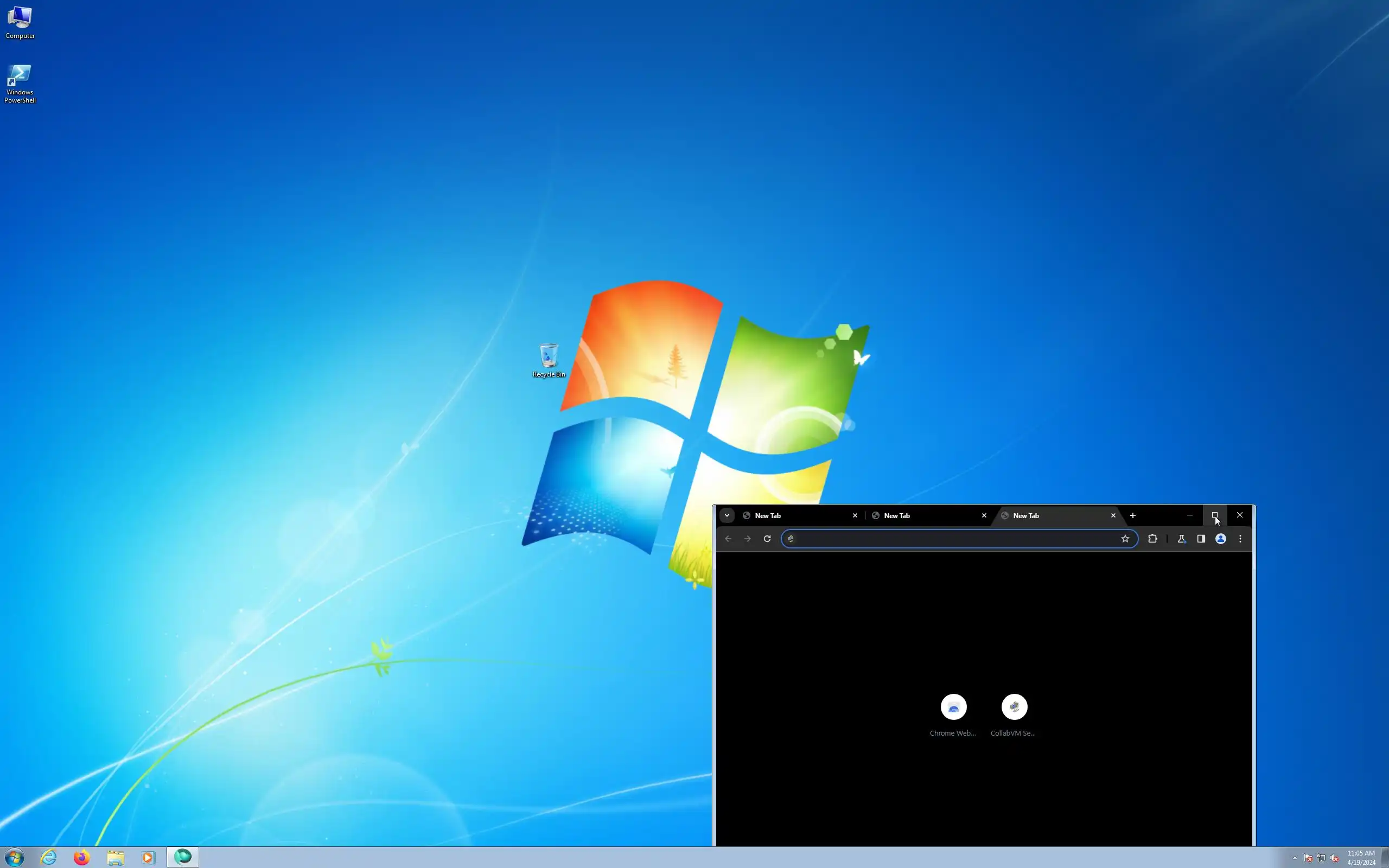1389x868 pixels.
Task: Open the three-dot browser menu
Action: click(x=1240, y=539)
